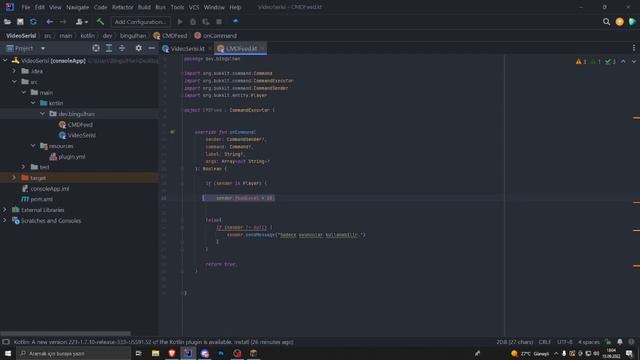Click the CRLF line separator widget

544,342
